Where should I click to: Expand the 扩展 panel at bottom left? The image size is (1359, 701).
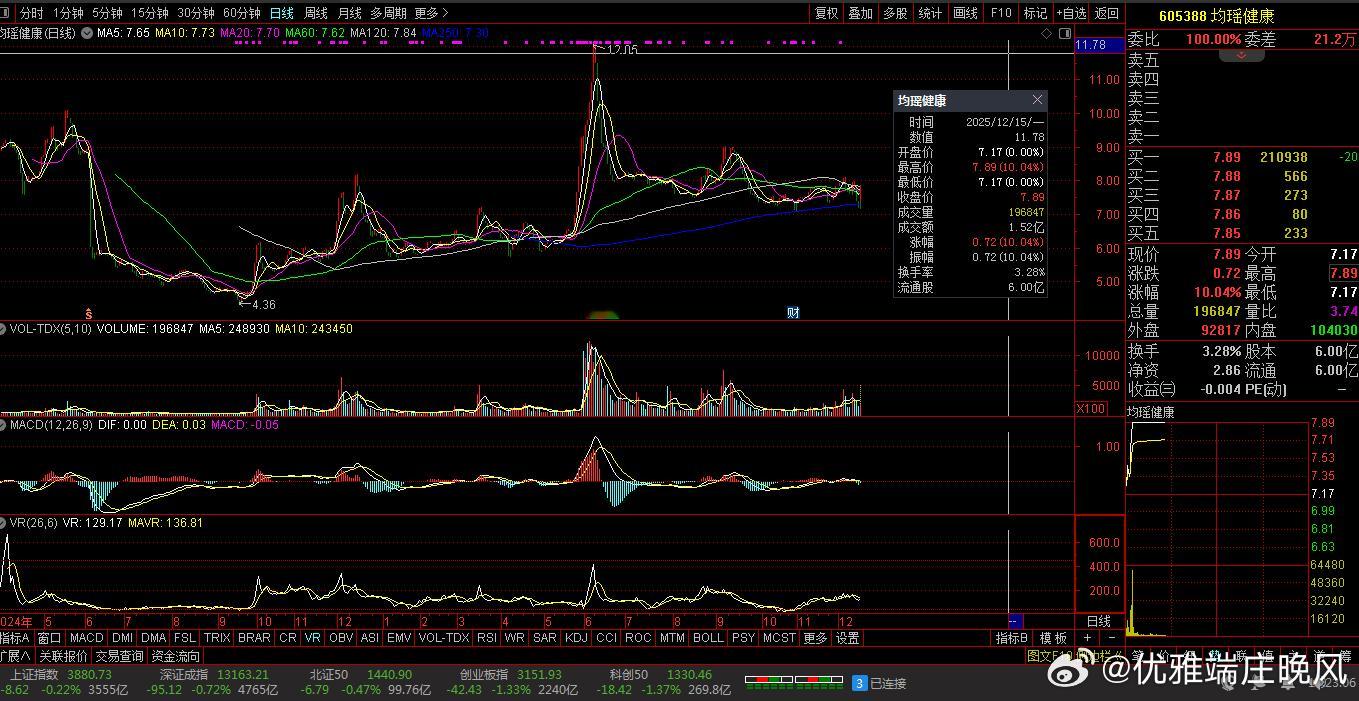[x=15, y=656]
